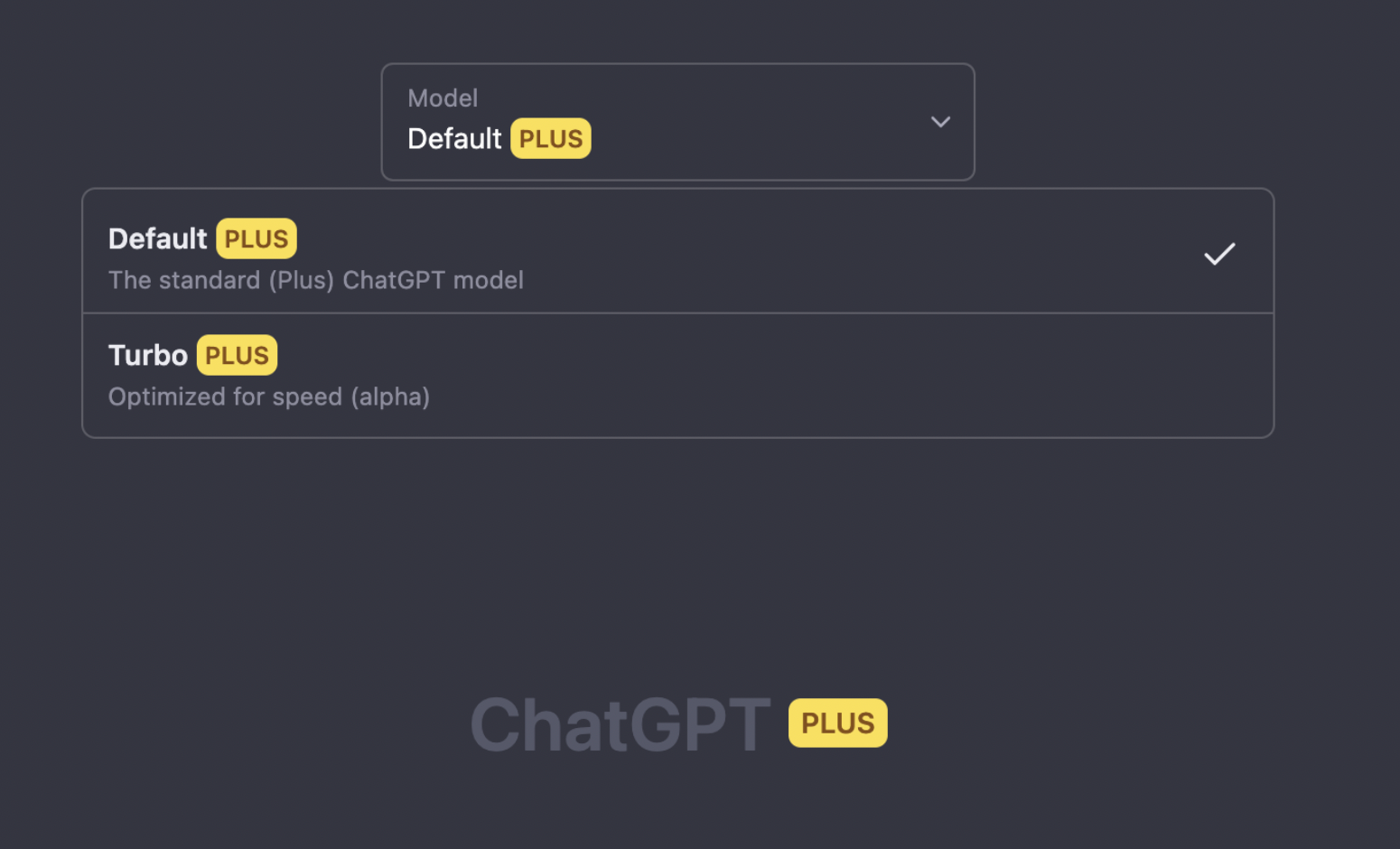Click PLUS badge next to ChatGPT heading
This screenshot has width=1400, height=849.
pos(837,723)
